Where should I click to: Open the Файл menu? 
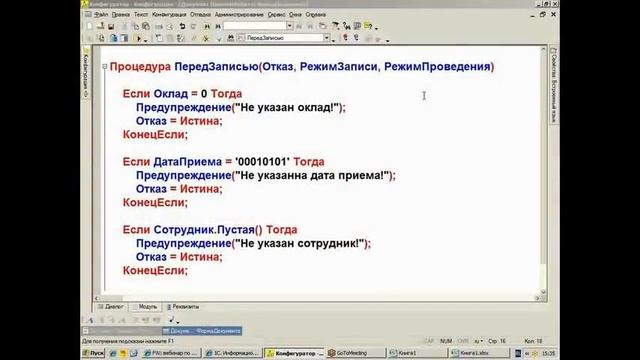pos(101,14)
